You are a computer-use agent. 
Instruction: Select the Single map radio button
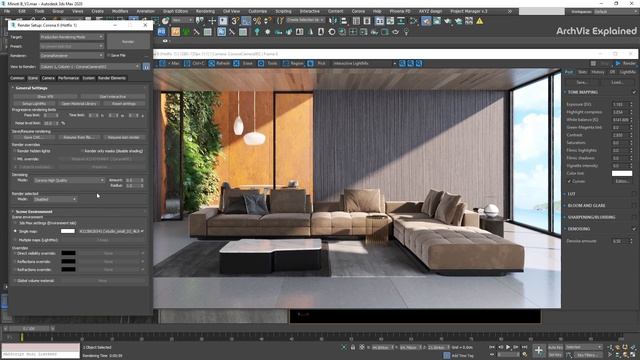(x=16, y=231)
